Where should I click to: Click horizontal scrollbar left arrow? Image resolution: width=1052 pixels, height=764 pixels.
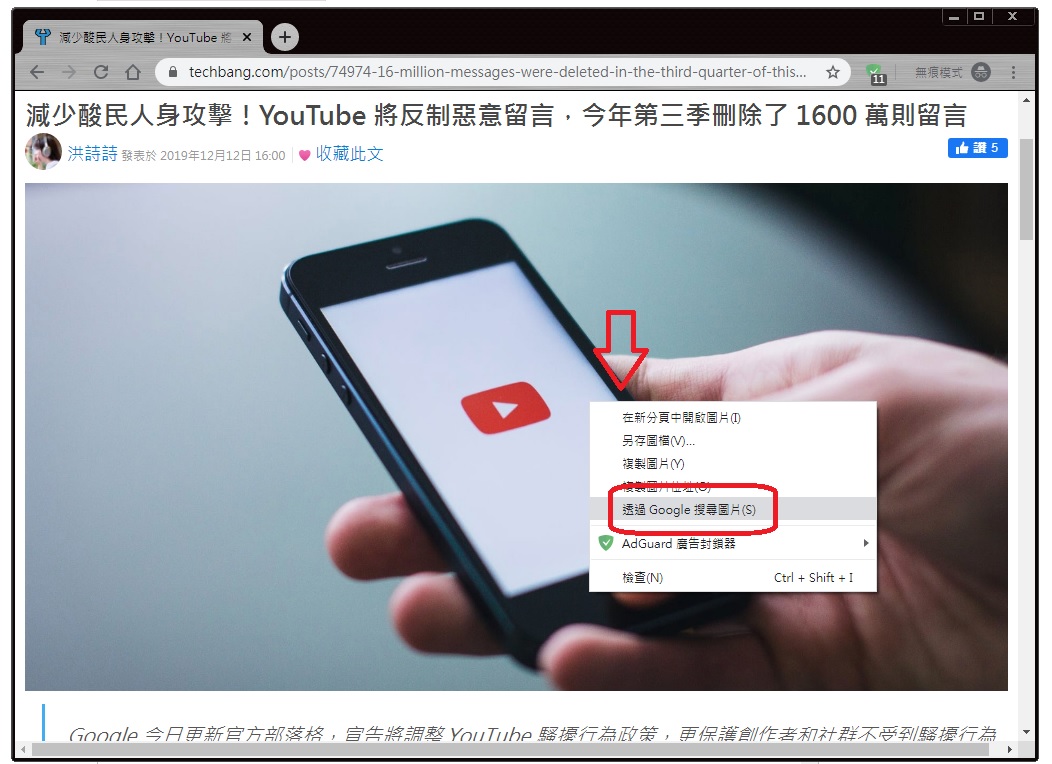coord(23,749)
